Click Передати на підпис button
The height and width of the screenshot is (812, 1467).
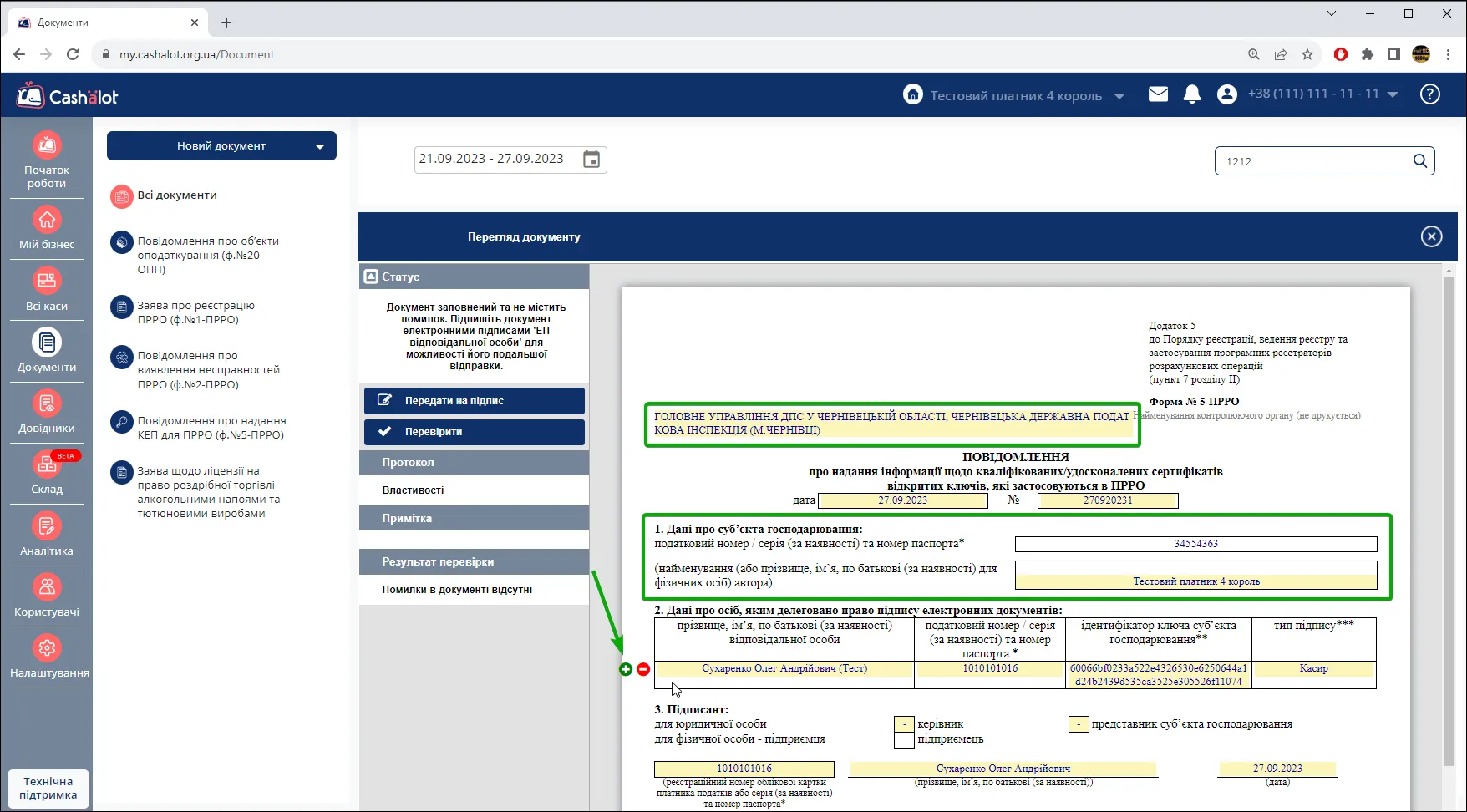pos(474,401)
